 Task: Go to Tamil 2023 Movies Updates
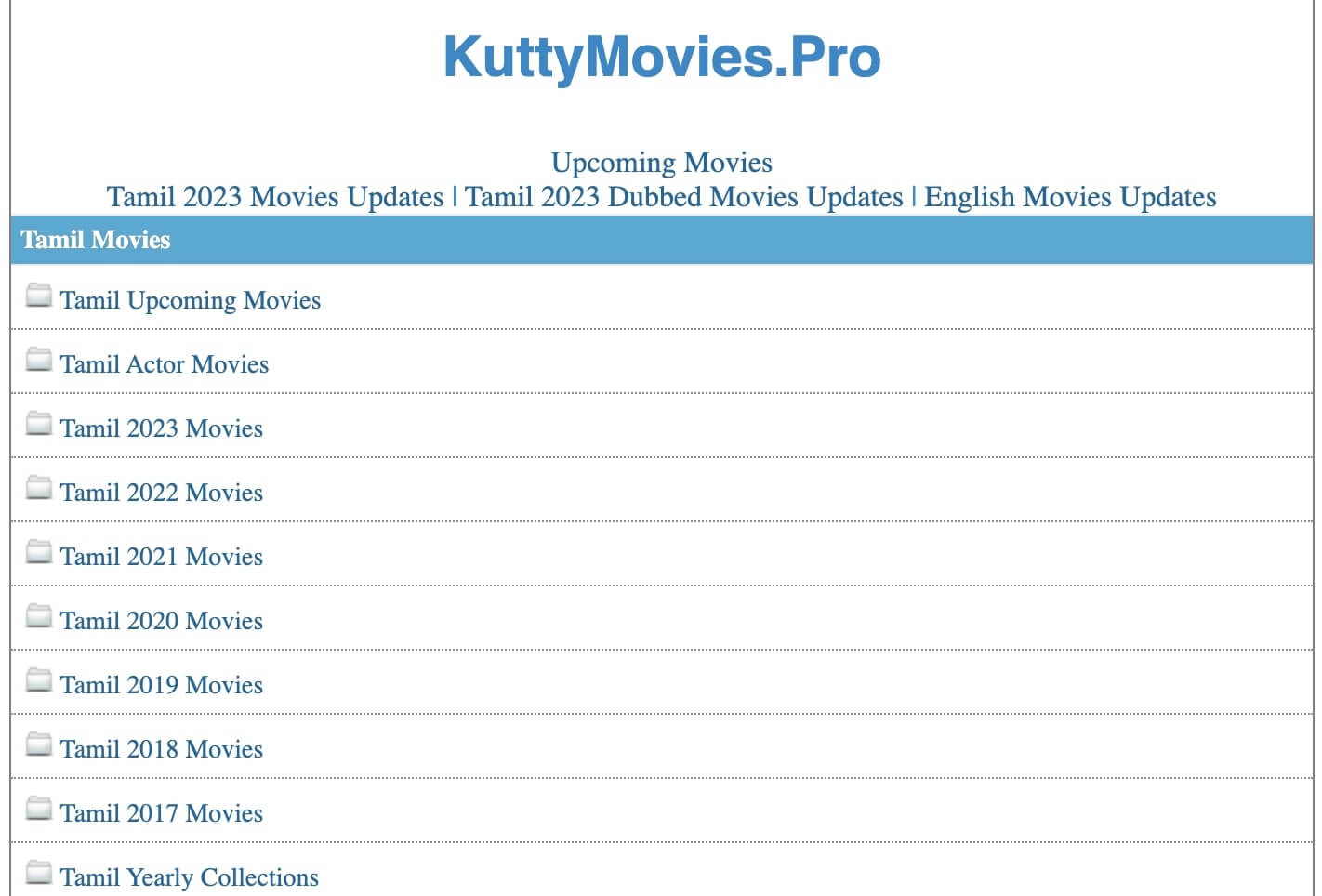(275, 197)
